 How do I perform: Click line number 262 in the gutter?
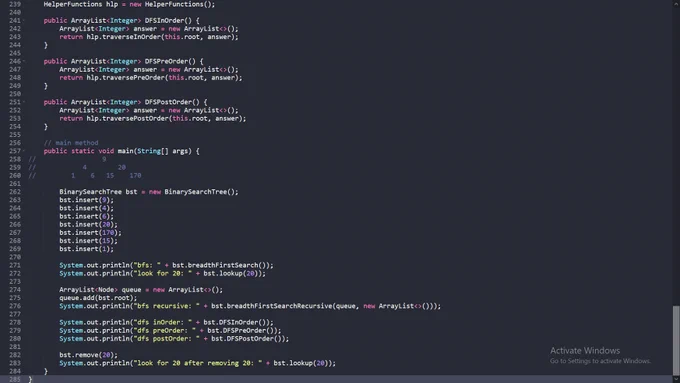[x=15, y=192]
